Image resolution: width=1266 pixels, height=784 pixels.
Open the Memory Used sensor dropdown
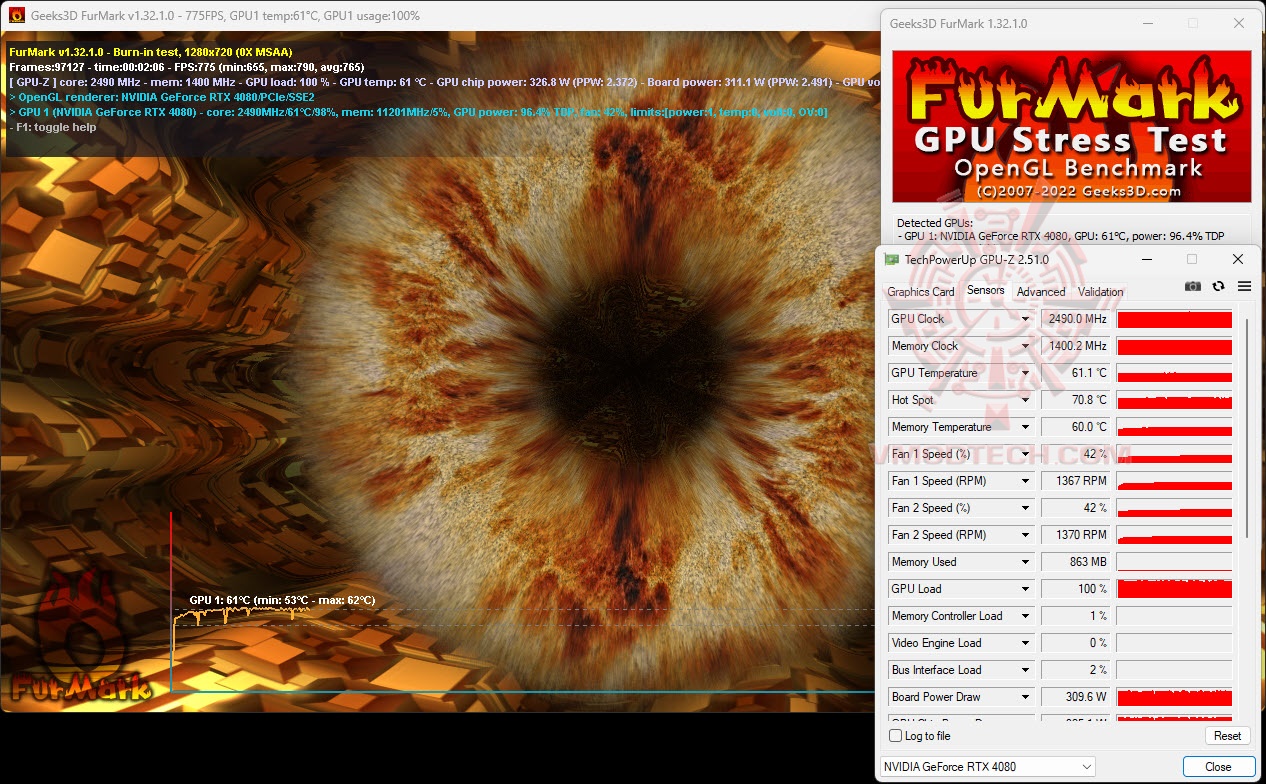[1025, 562]
